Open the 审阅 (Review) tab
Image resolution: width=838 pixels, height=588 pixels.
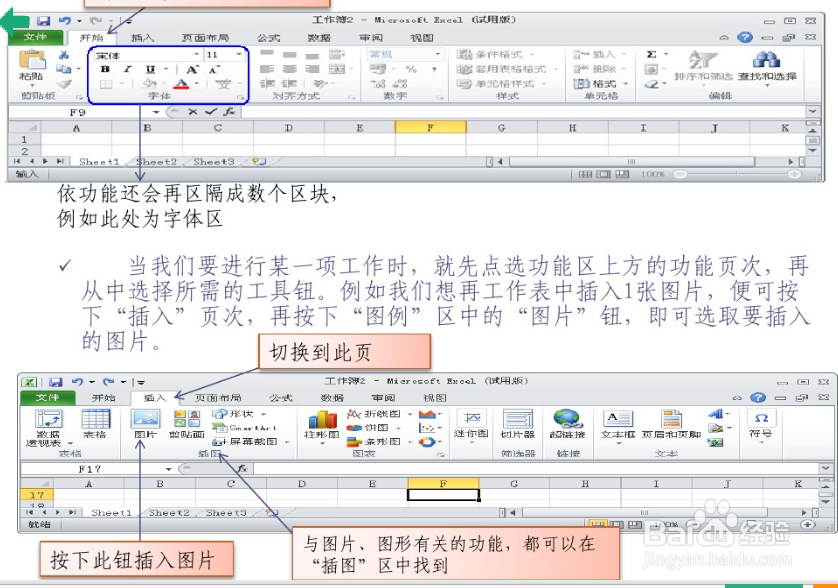coord(372,38)
